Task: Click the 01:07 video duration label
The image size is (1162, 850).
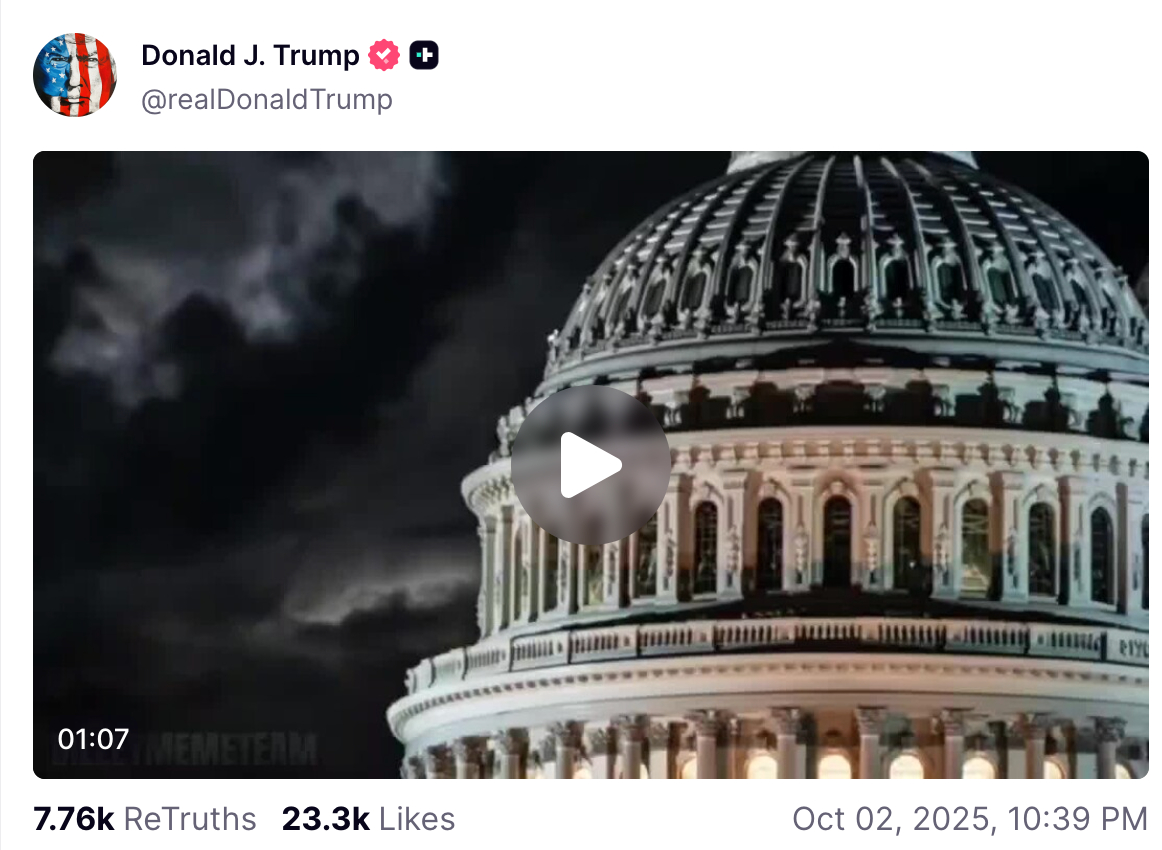Action: [93, 739]
